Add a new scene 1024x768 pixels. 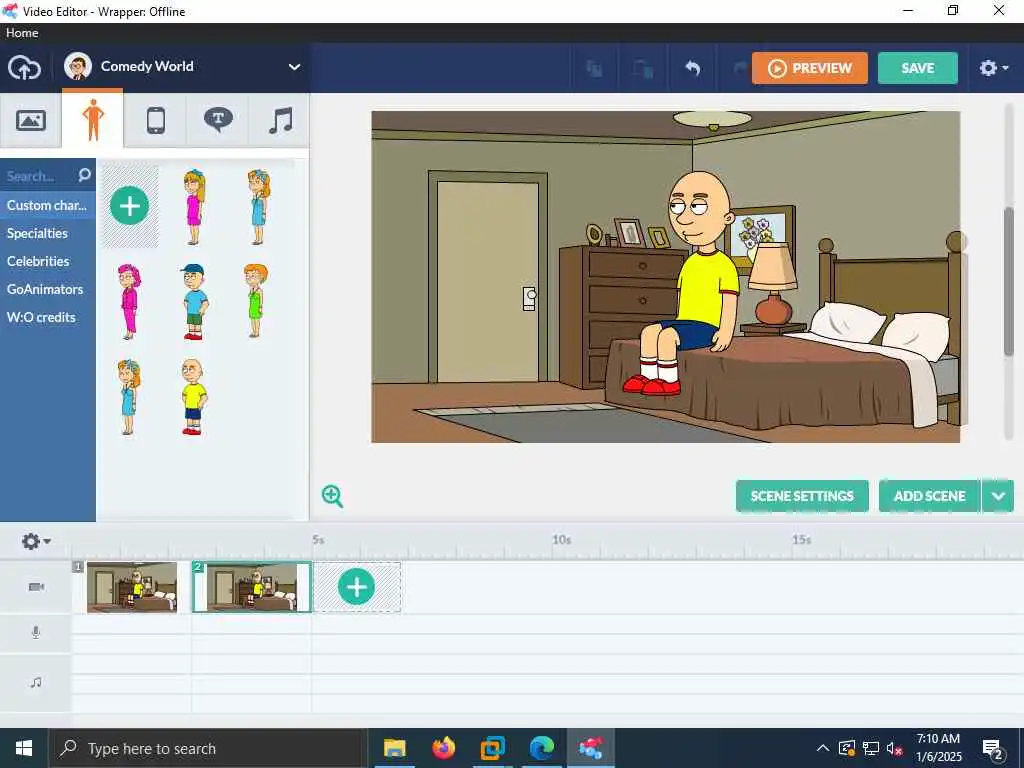(929, 496)
